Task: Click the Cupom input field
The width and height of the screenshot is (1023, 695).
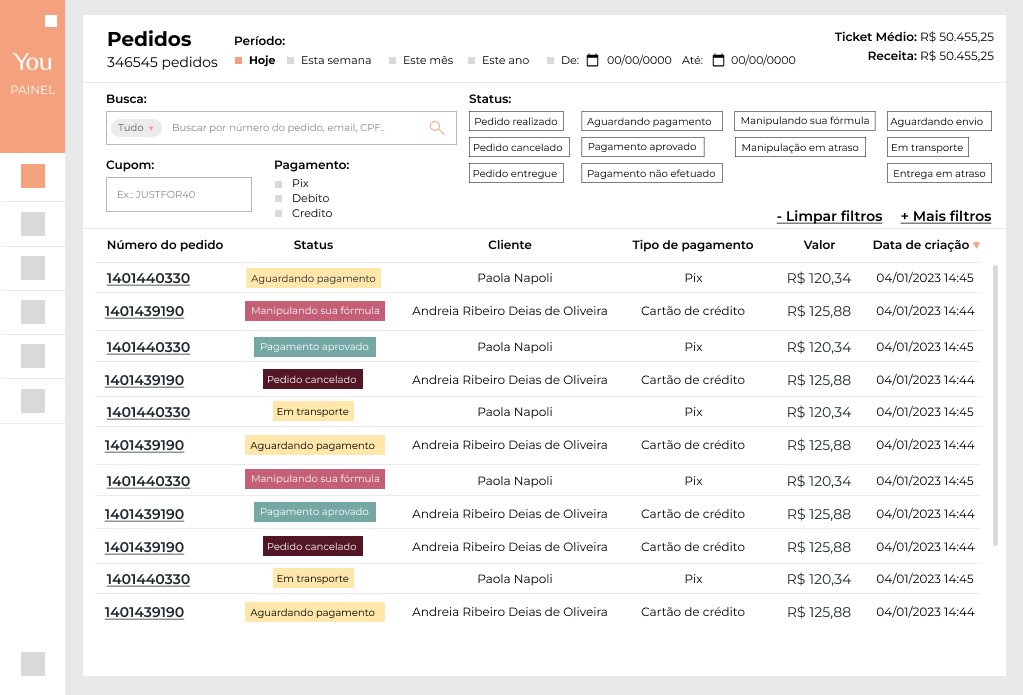Action: pyautogui.click(x=179, y=195)
